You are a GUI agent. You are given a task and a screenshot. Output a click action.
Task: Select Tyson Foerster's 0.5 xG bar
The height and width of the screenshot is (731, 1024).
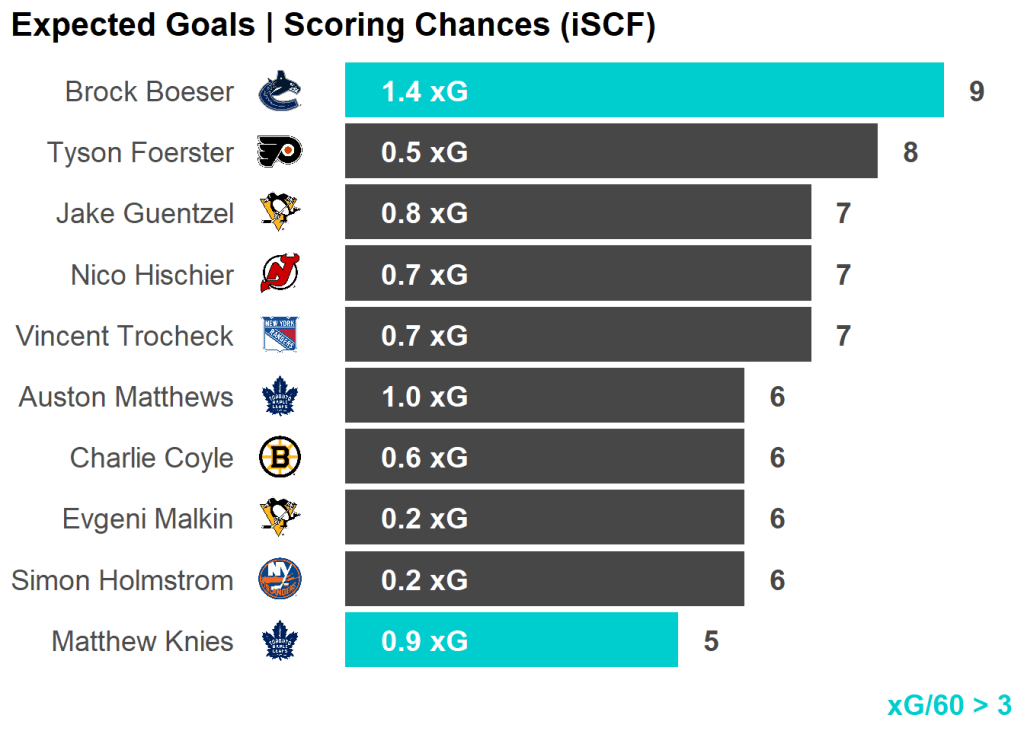point(611,152)
